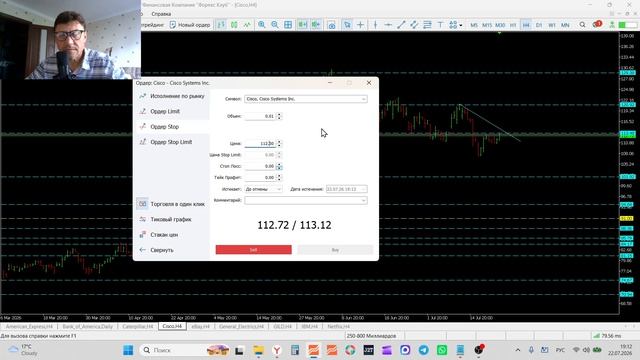Image resolution: width=640 pixels, height=360 pixels.
Task: Click the Стоп Лосс stepper arrows
Action: [x=279, y=167]
